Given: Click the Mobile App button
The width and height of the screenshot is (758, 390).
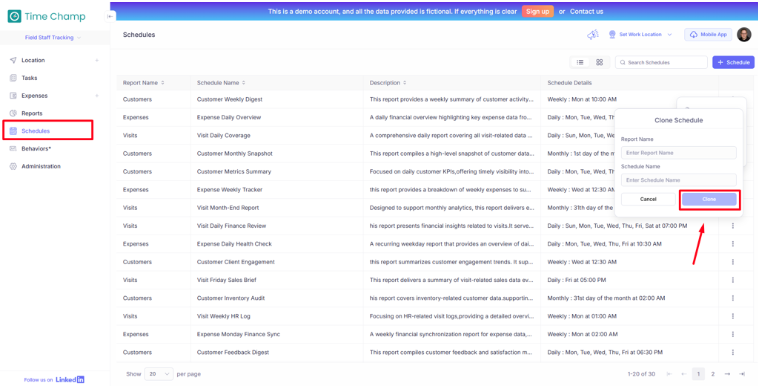Looking at the screenshot, I should [708, 34].
